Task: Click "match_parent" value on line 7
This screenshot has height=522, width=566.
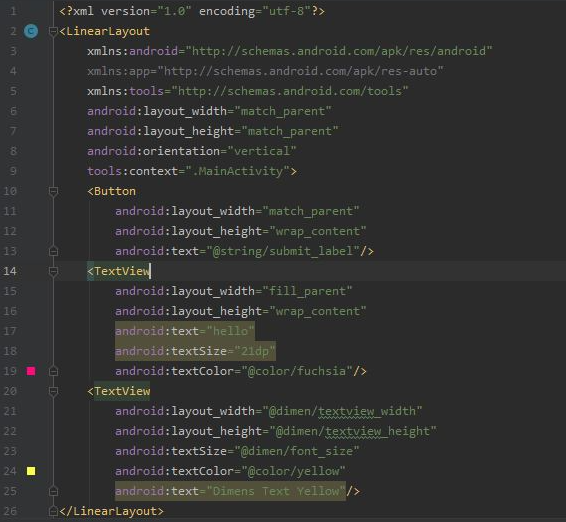Action: pyautogui.click(x=290, y=131)
